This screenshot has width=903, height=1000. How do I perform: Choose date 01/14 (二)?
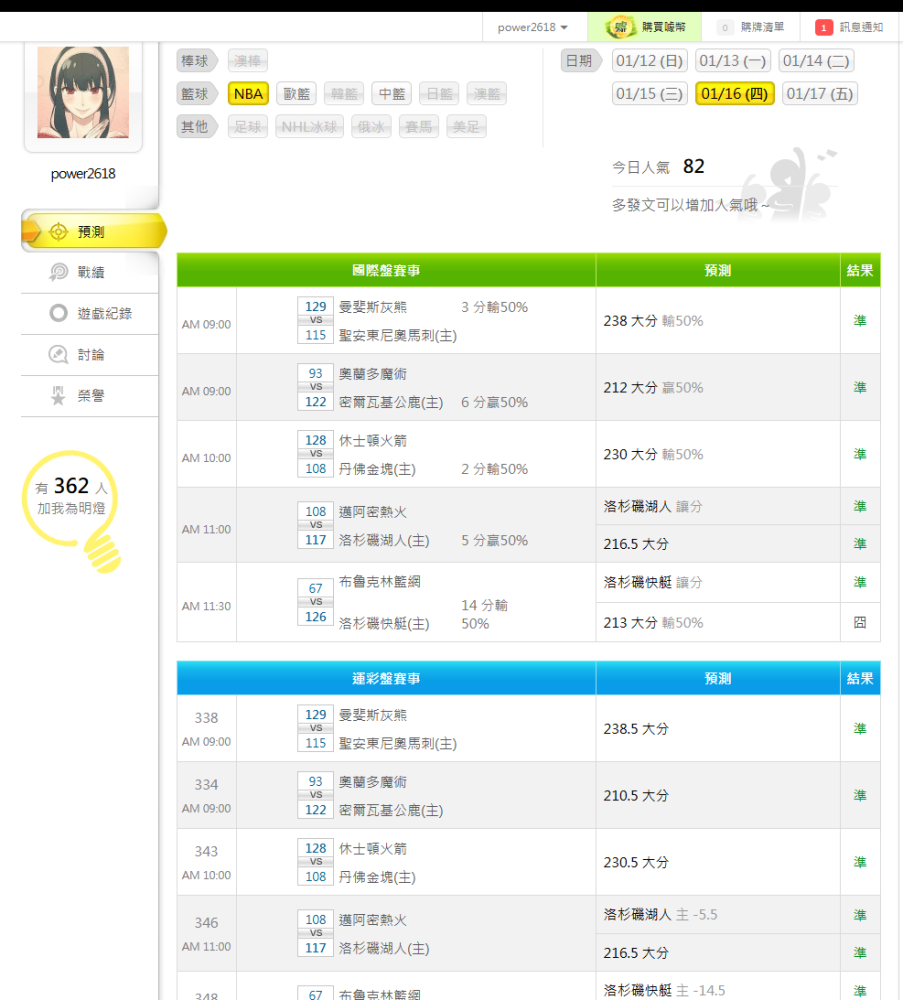(x=816, y=61)
